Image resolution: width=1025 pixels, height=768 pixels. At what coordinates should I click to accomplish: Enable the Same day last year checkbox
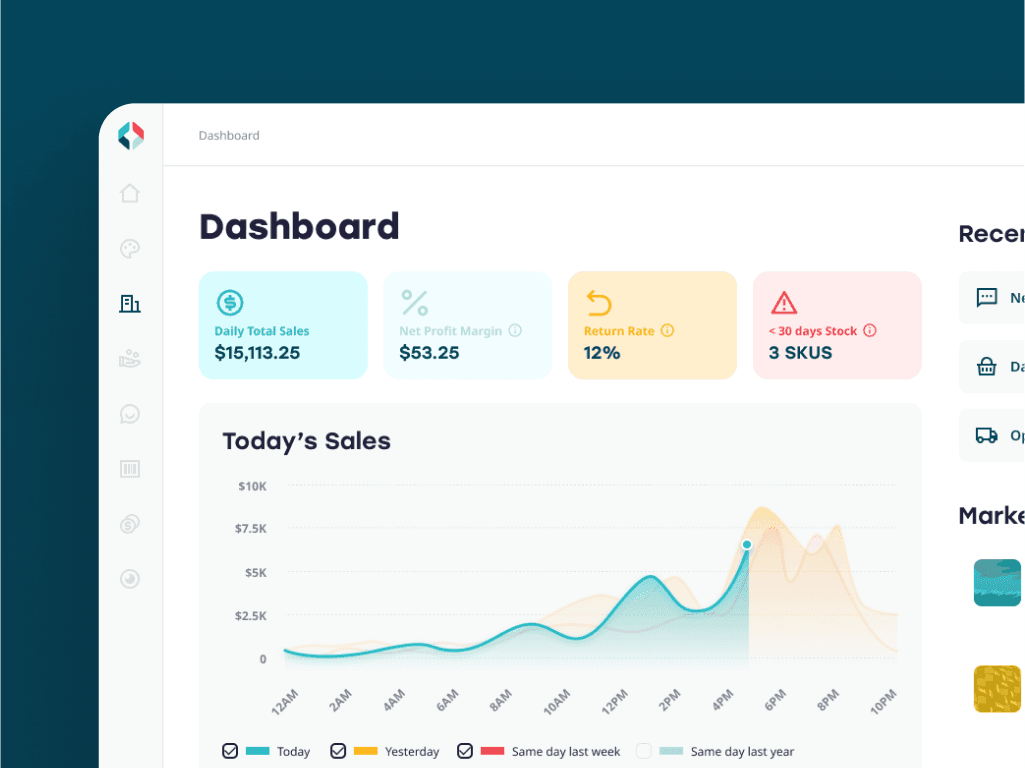pos(644,751)
